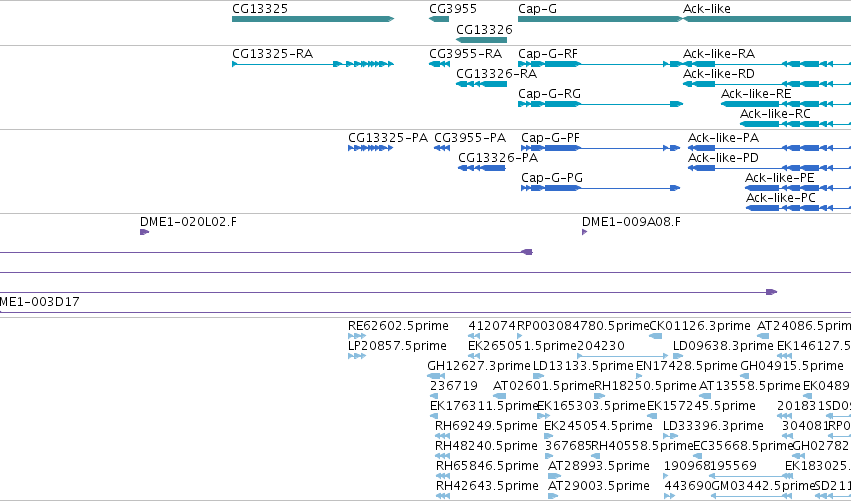Select the CG13325 gene label
Viewport: 851px width, 501px height.
(260, 9)
